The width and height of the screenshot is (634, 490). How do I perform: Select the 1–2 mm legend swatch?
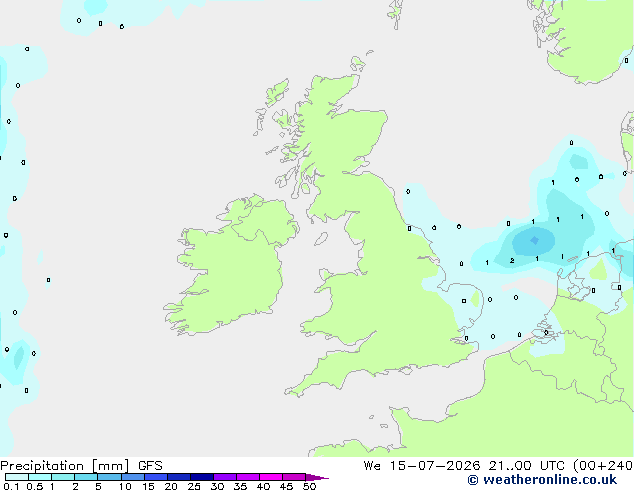click(x=63, y=477)
